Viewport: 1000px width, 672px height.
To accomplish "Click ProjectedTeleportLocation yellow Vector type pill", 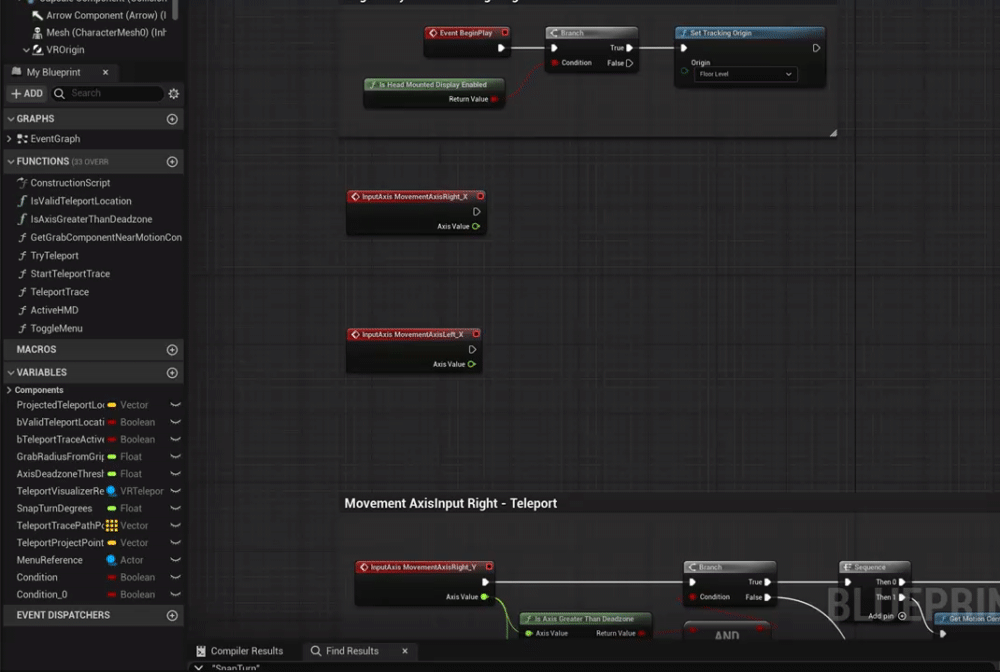I will (112, 405).
